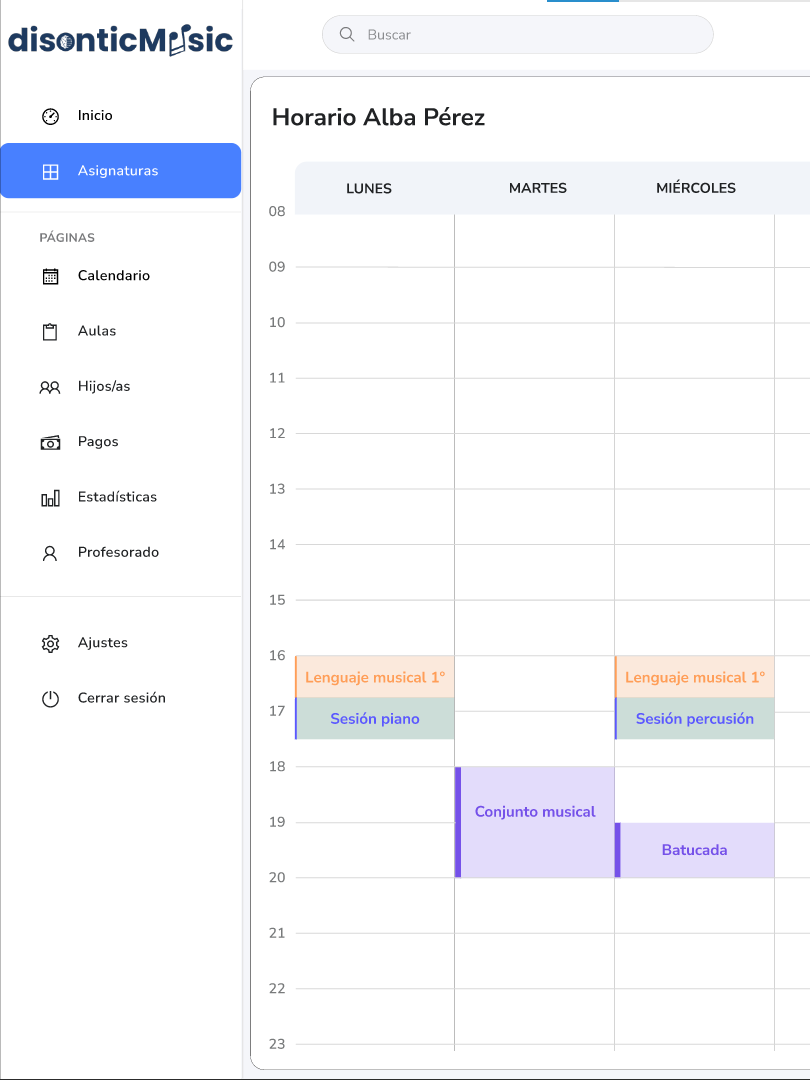Go to the Calendario page

[x=114, y=276]
